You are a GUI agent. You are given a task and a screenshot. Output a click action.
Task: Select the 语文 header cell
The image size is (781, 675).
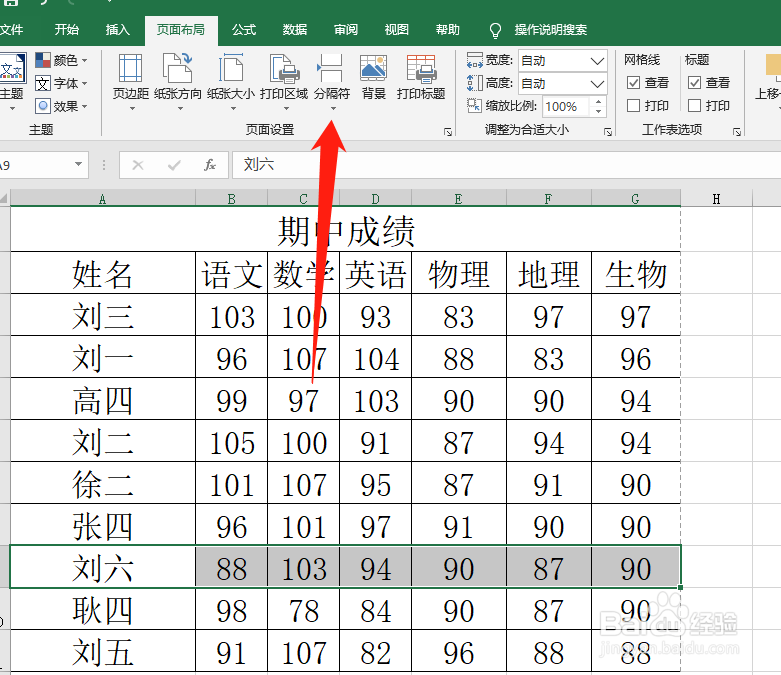pos(232,273)
